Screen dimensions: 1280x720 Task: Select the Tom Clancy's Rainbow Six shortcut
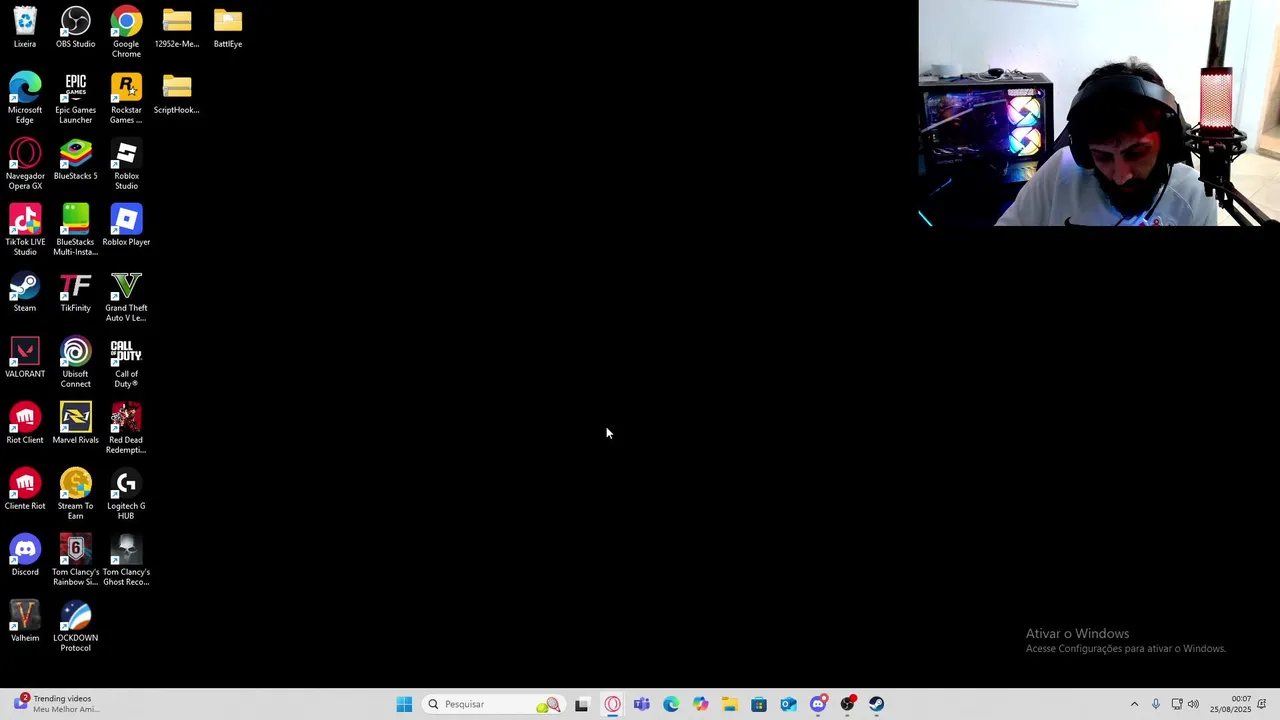(x=75, y=560)
